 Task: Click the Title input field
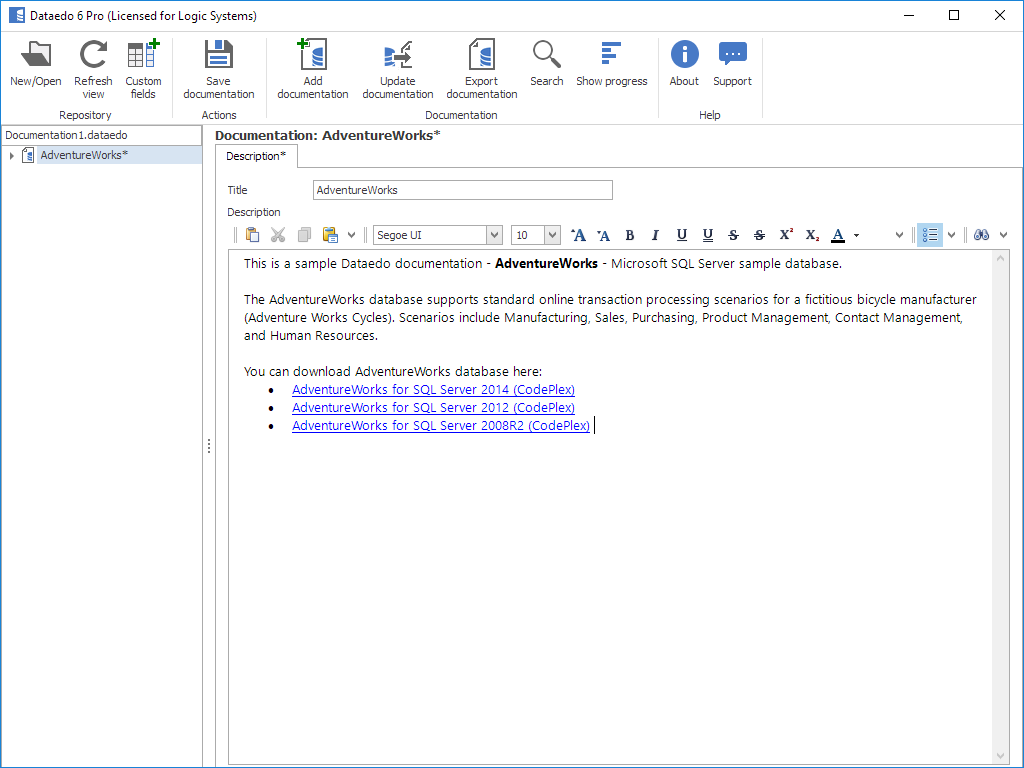[x=462, y=190]
